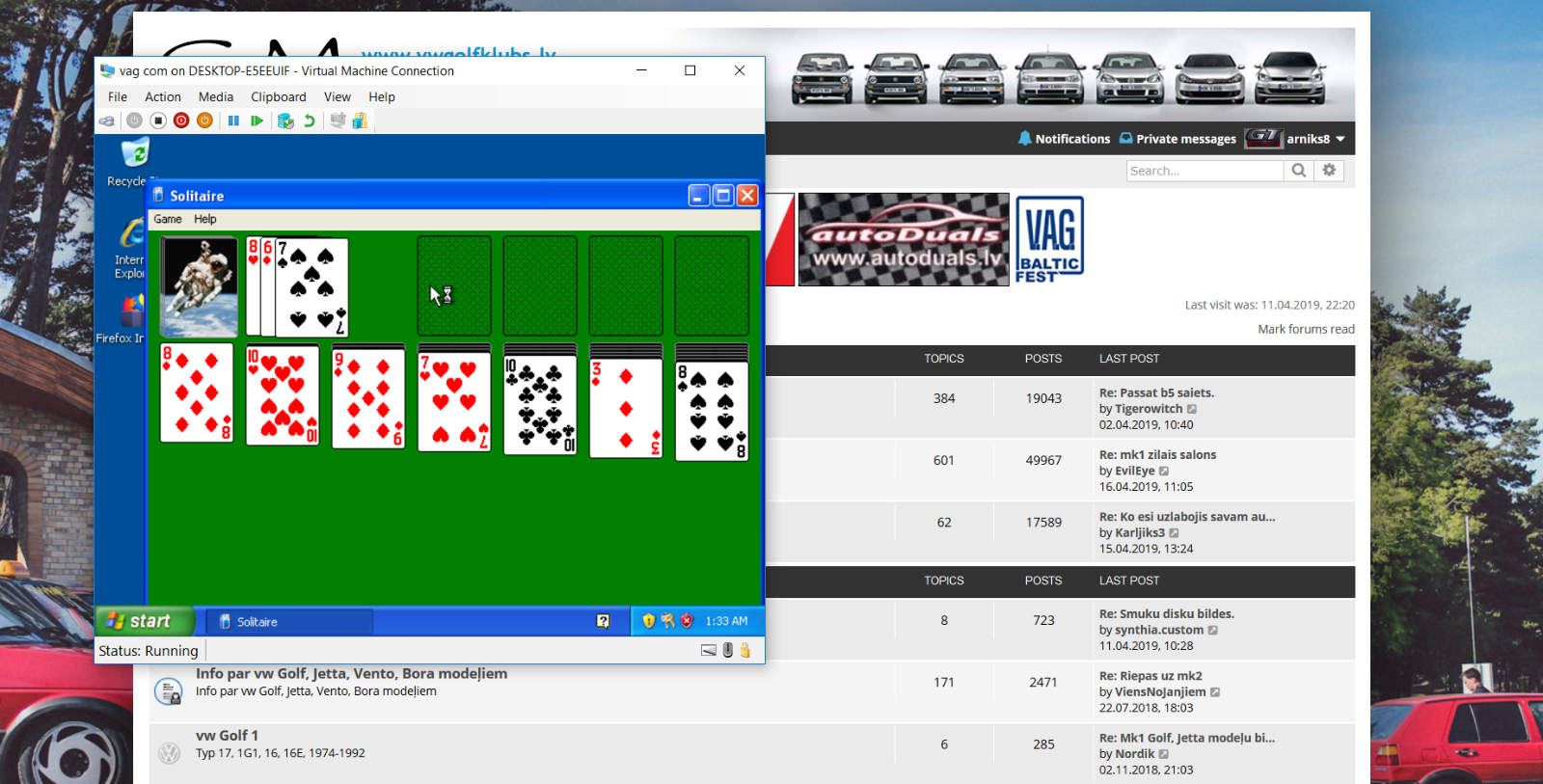Click the orange Save VM state button
This screenshot has height=784, width=1543.
[x=204, y=121]
